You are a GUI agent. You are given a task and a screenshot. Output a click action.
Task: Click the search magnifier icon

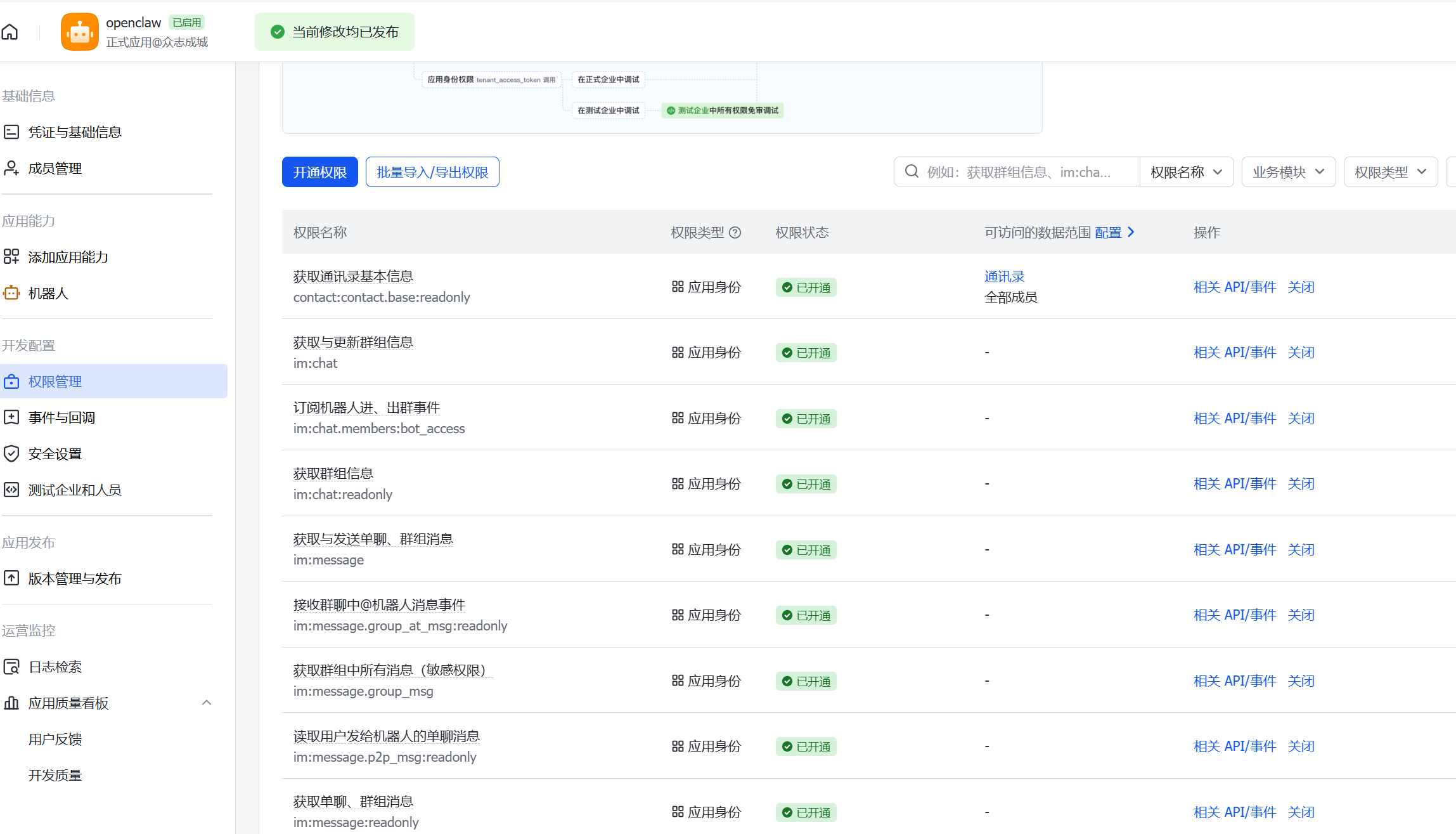(912, 172)
